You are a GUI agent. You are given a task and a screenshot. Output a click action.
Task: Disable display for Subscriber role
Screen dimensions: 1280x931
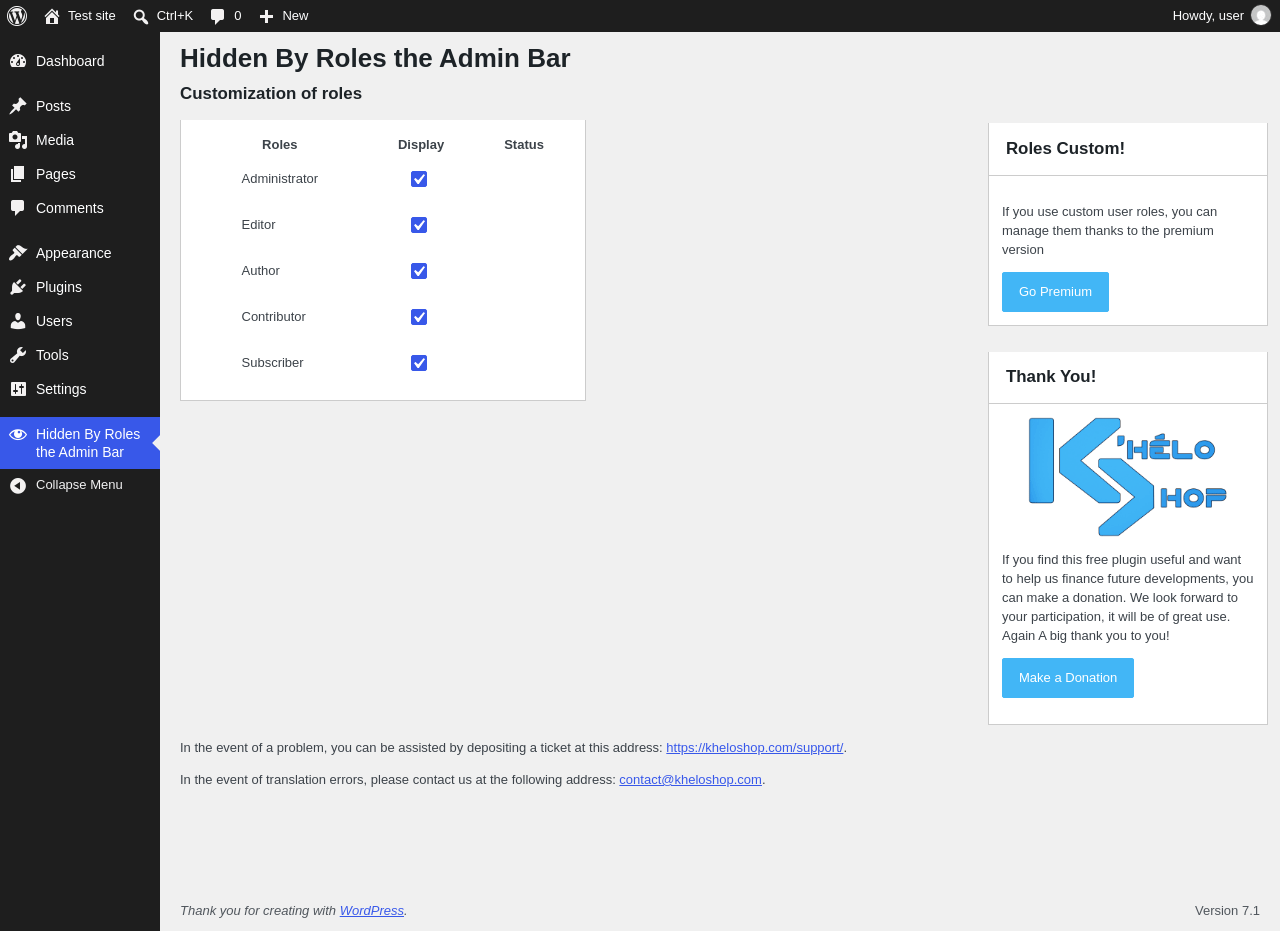pos(419,363)
